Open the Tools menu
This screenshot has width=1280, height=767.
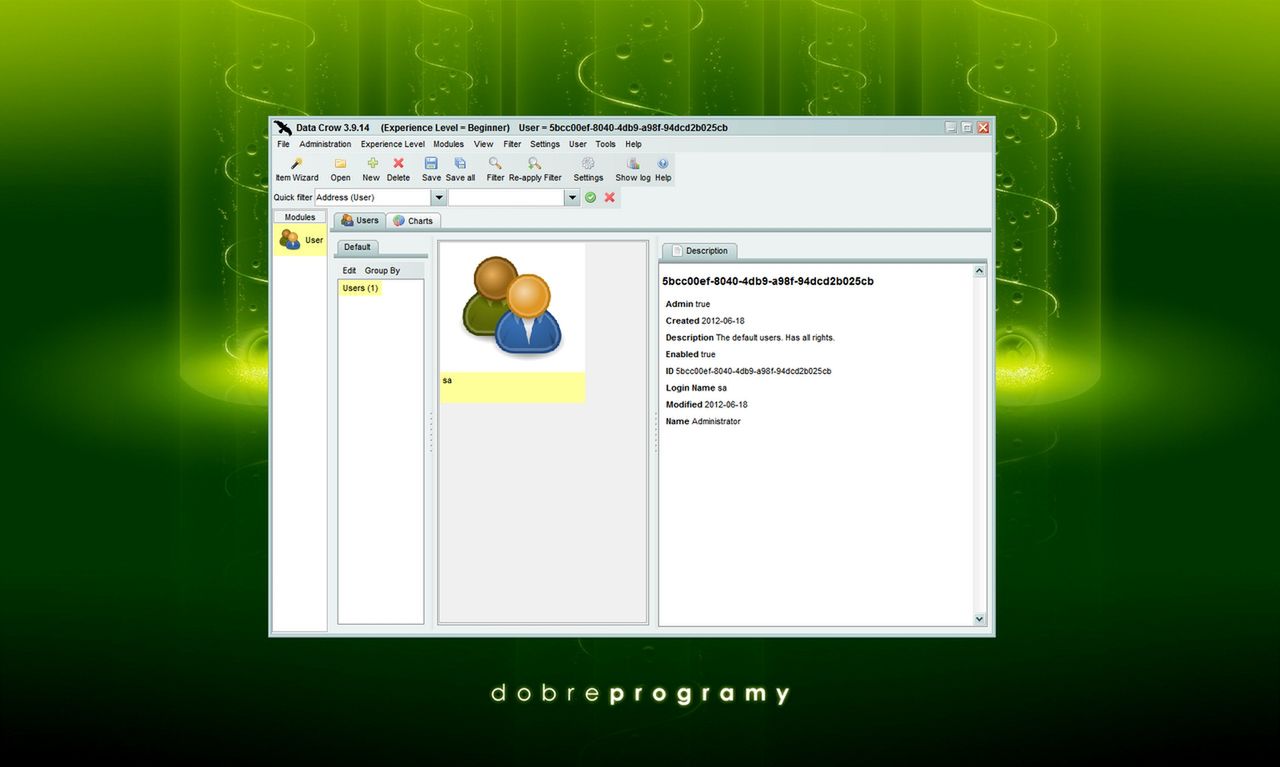[606, 144]
